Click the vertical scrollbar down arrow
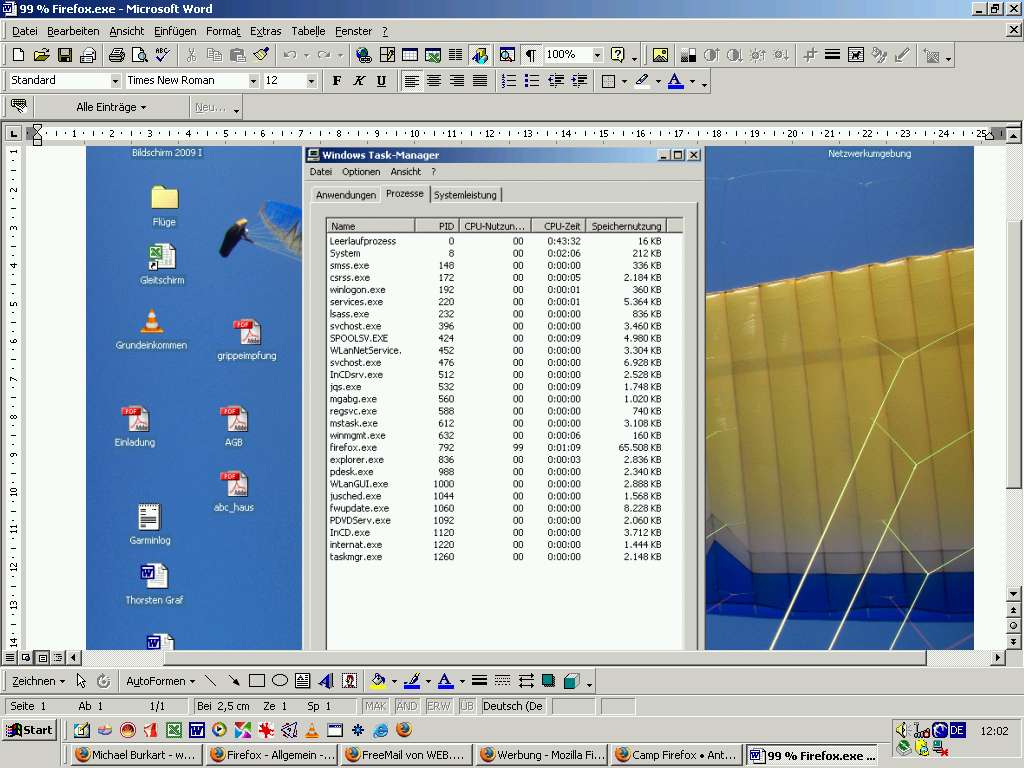This screenshot has width=1024, height=768. tap(1013, 594)
